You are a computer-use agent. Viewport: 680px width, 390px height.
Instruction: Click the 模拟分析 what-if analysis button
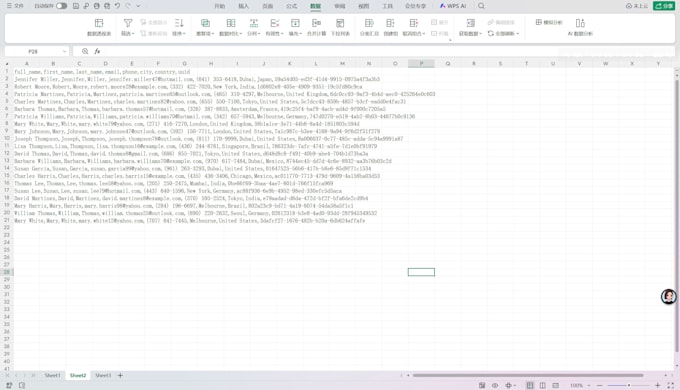coord(549,22)
